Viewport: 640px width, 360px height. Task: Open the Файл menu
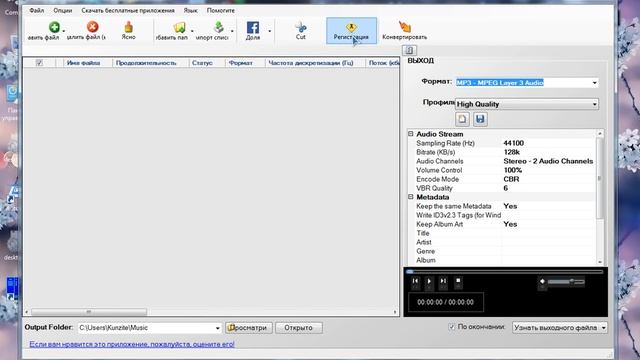(x=36, y=10)
